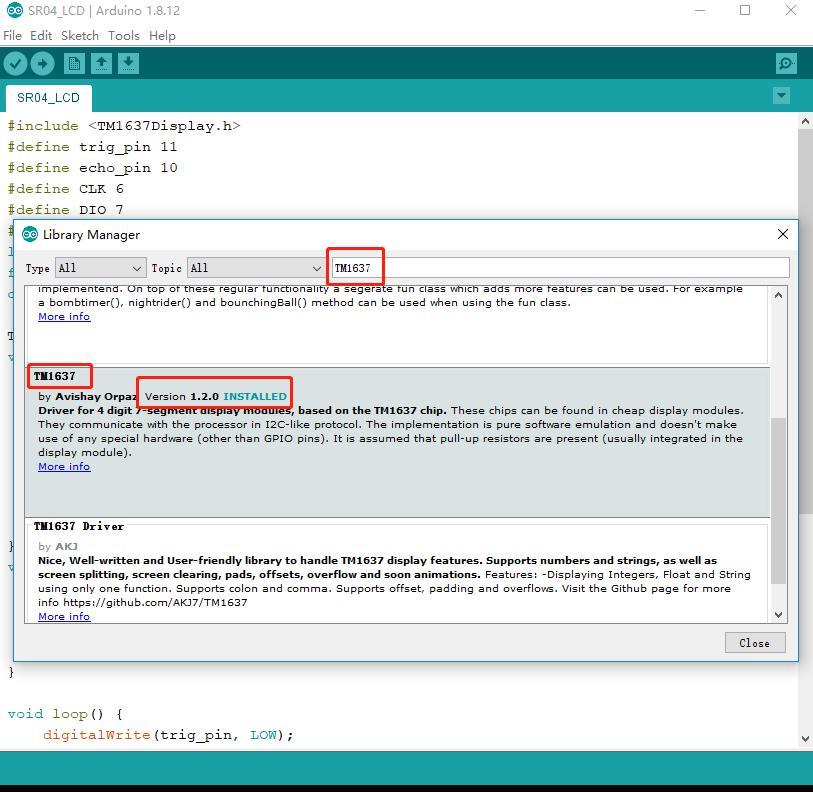813x792 pixels.
Task: Click the library search field containing TM1637
Action: point(560,268)
